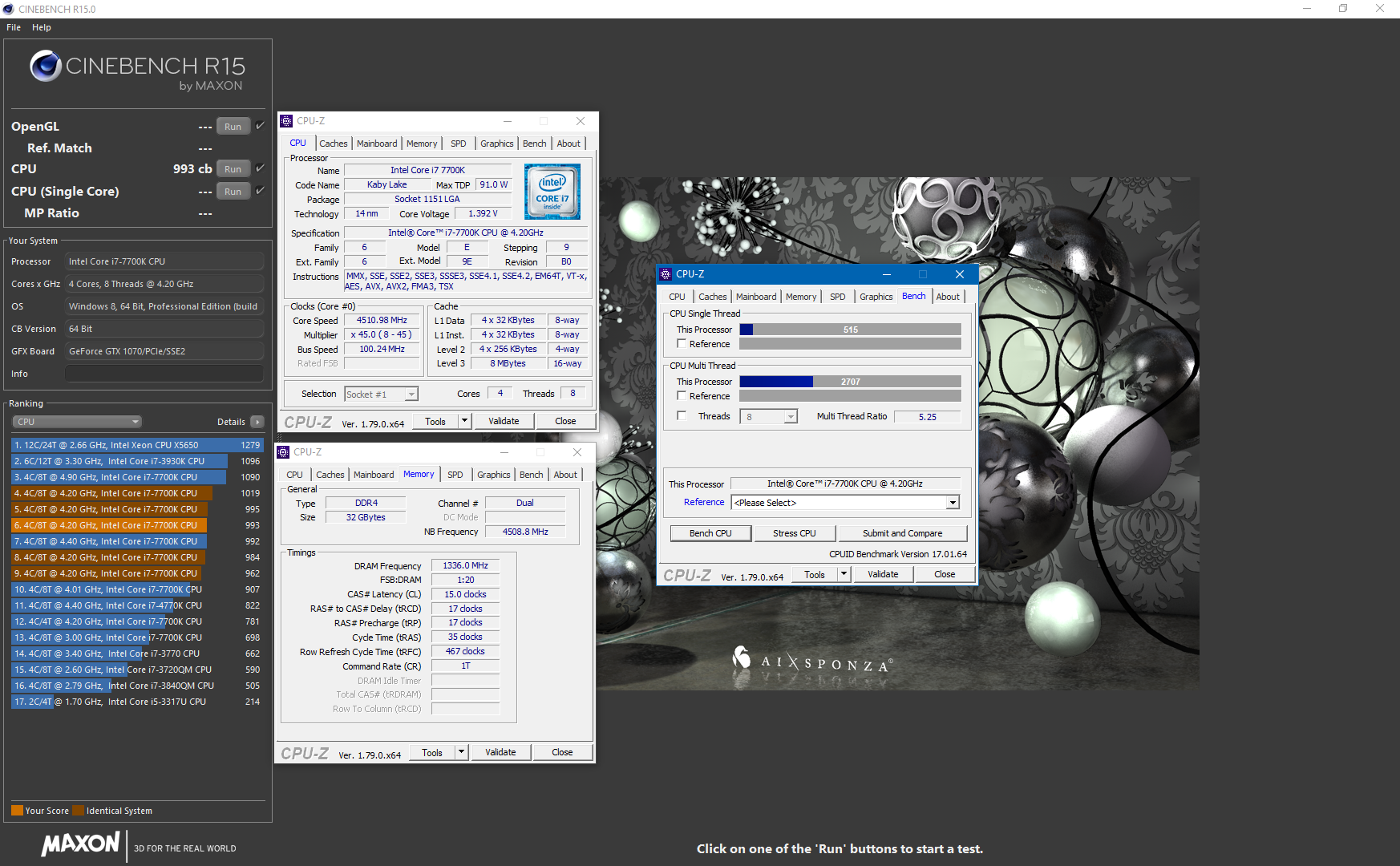Restore down the Cinebench main window
The height and width of the screenshot is (866, 1400).
click(1343, 9)
